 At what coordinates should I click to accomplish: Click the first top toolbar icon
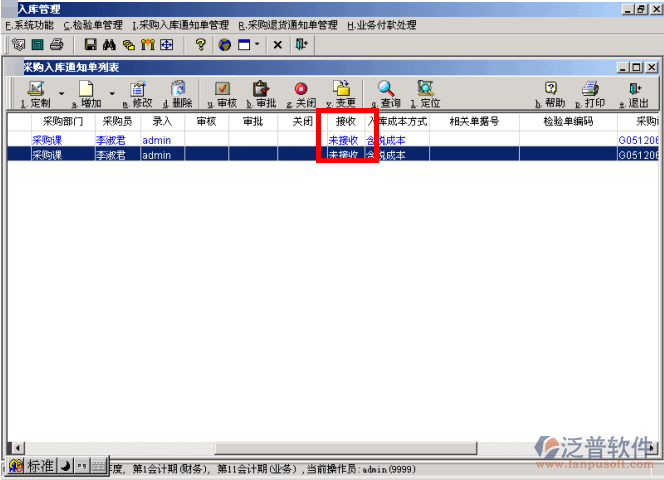click(18, 44)
